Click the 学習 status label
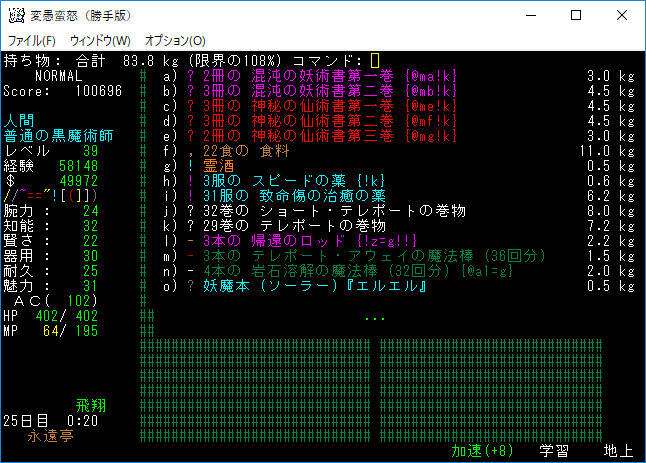 (554, 451)
